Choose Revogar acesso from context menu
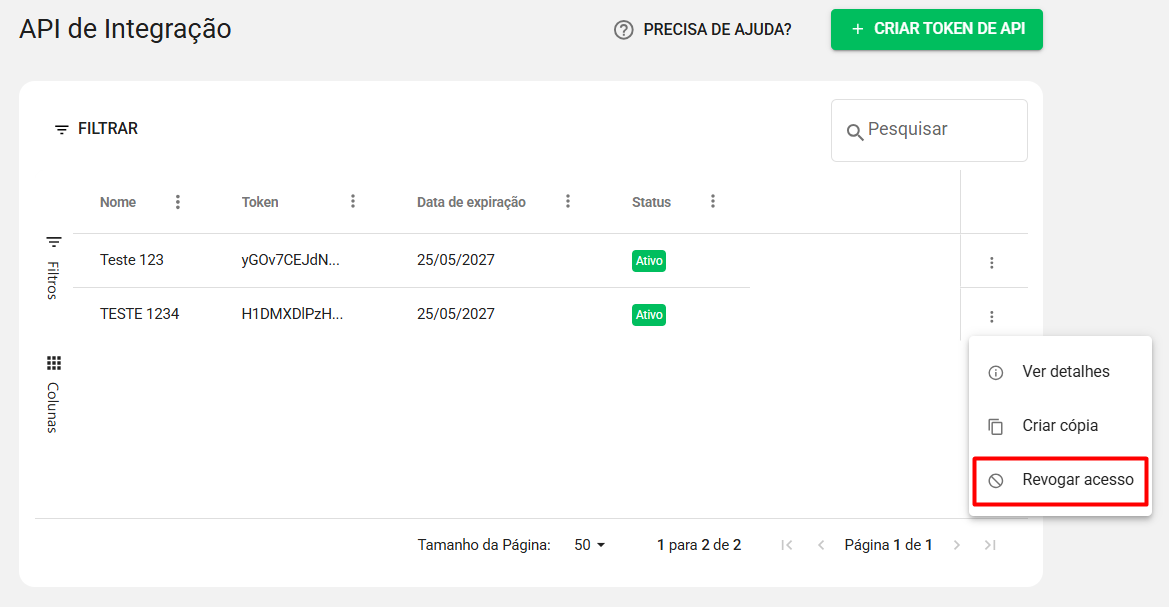 coord(1060,480)
